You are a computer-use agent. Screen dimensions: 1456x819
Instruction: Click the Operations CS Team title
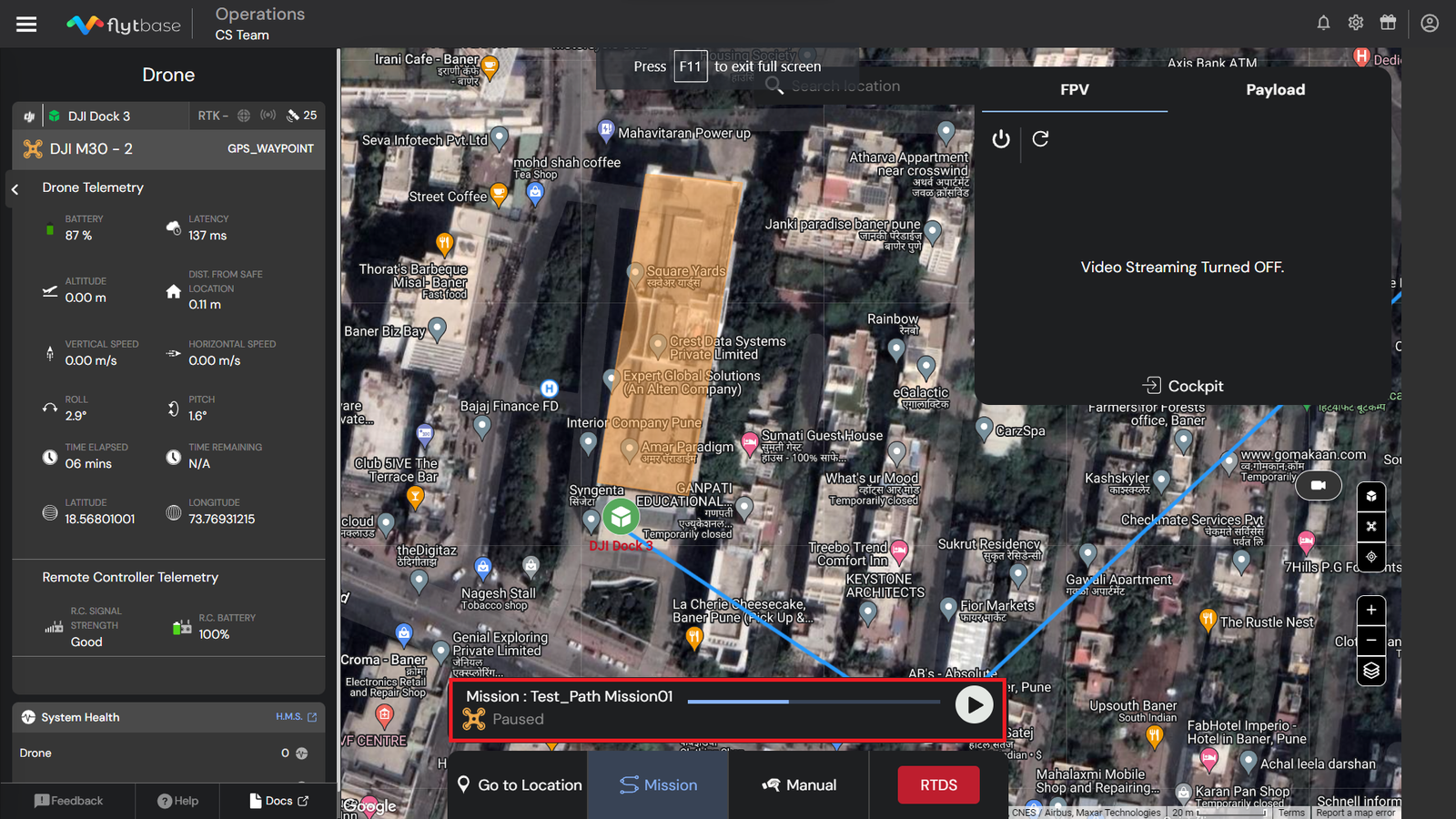pyautogui.click(x=260, y=24)
